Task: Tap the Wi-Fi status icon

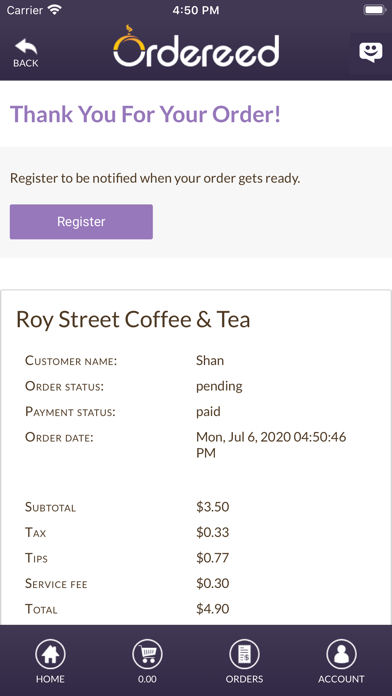Action: (x=55, y=10)
